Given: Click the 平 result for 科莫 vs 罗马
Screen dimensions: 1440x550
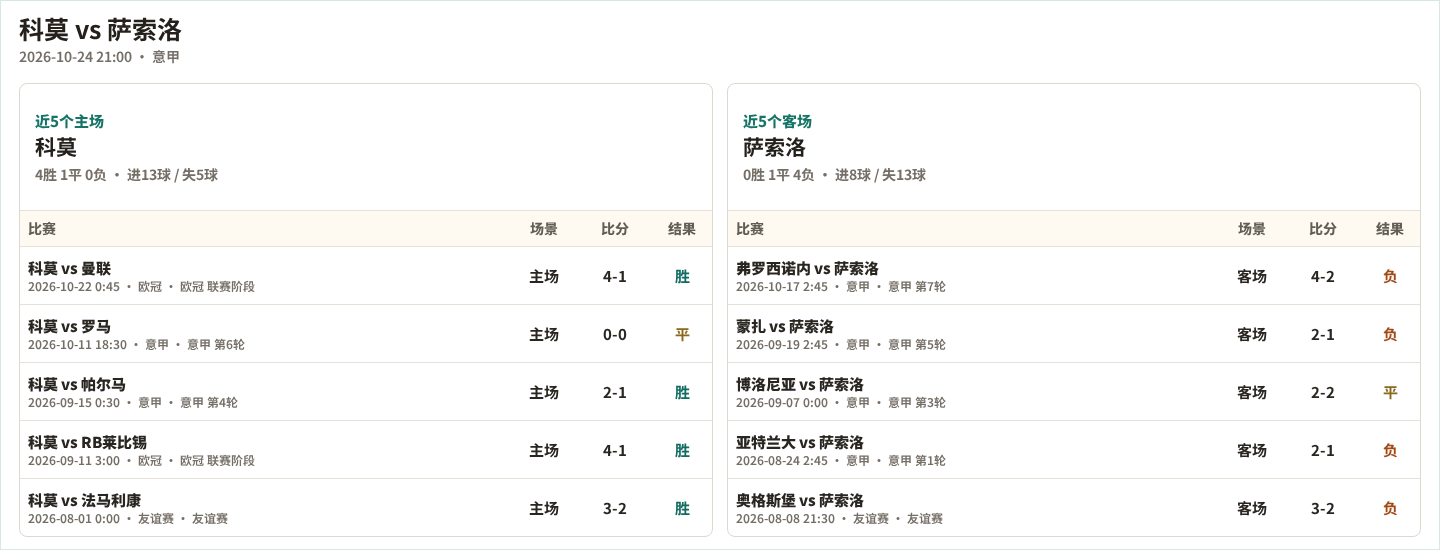Looking at the screenshot, I should tap(682, 334).
